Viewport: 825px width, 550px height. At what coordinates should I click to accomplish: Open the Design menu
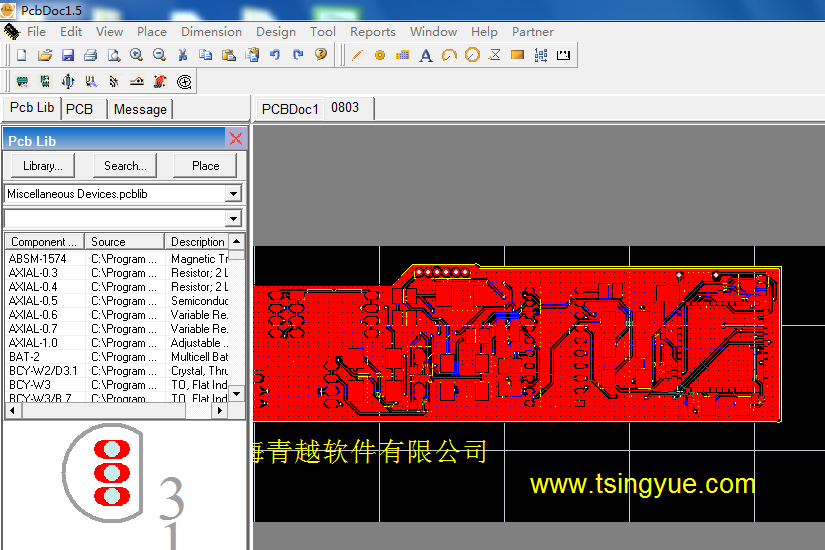(275, 32)
